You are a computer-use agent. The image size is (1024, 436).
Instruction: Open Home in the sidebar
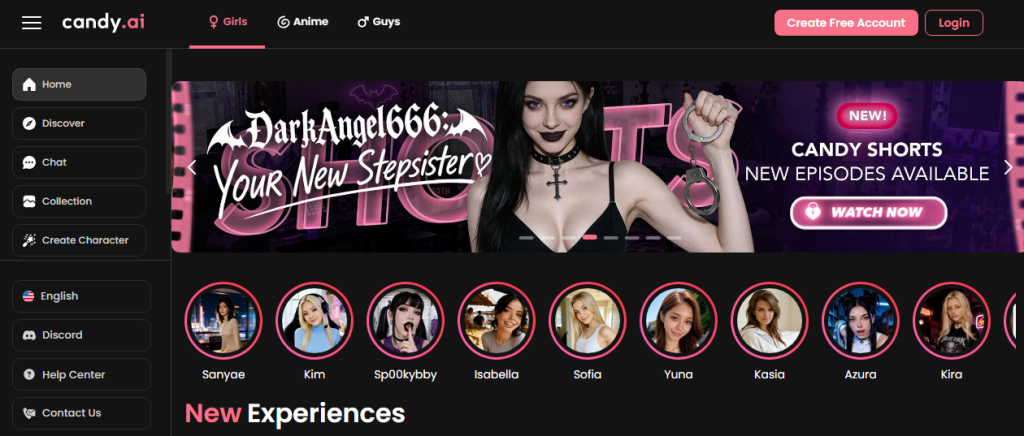[79, 84]
